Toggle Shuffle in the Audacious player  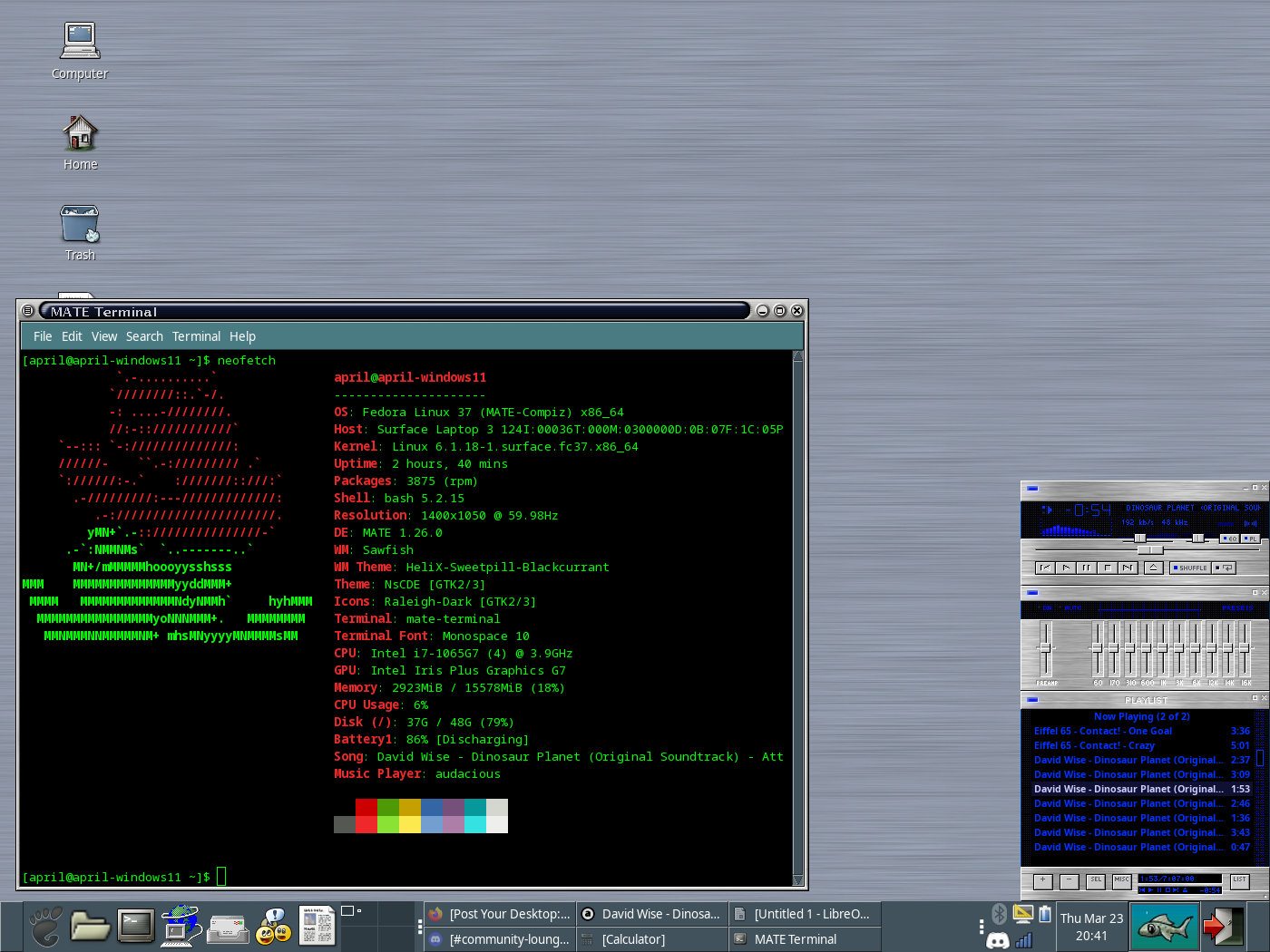pos(1190,568)
